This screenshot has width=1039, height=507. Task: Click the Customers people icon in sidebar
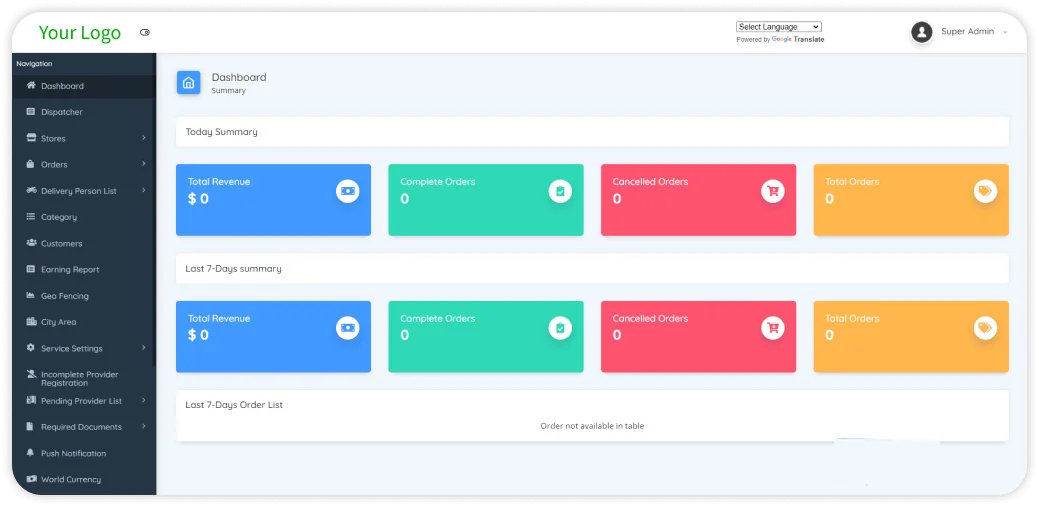point(30,243)
